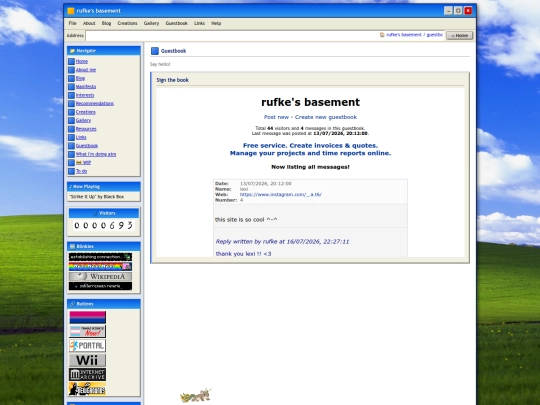Maximize the rufke's basement window
540x405 pixels.
(x=458, y=11)
